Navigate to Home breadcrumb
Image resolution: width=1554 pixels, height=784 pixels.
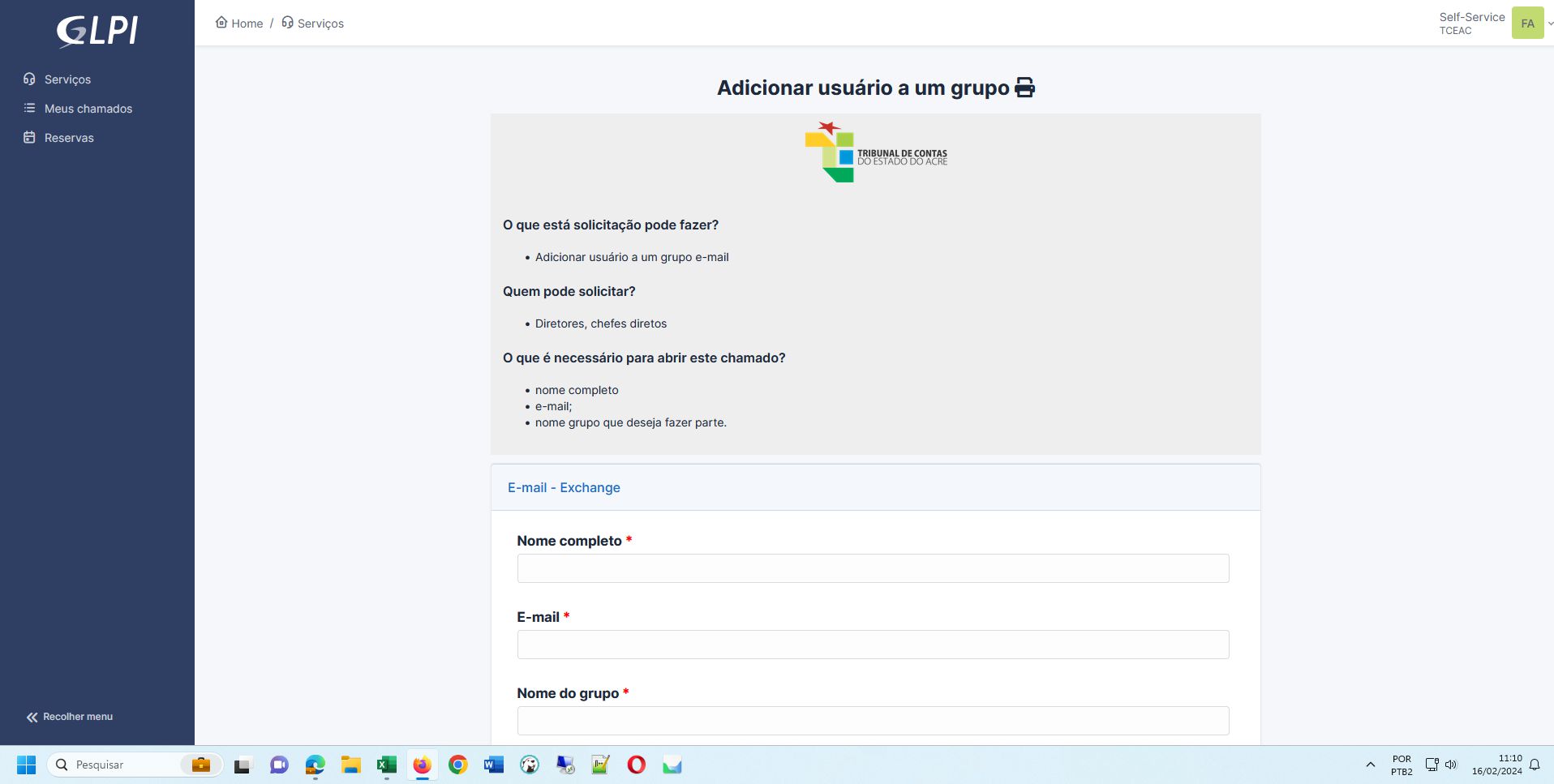point(239,24)
